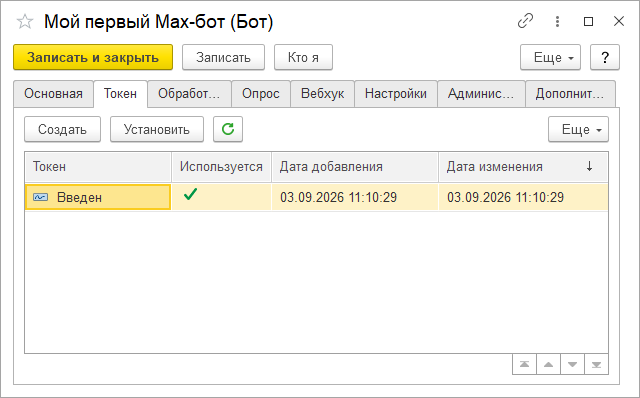The width and height of the screenshot is (640, 398).
Task: Click the Установить button
Action: point(157,129)
